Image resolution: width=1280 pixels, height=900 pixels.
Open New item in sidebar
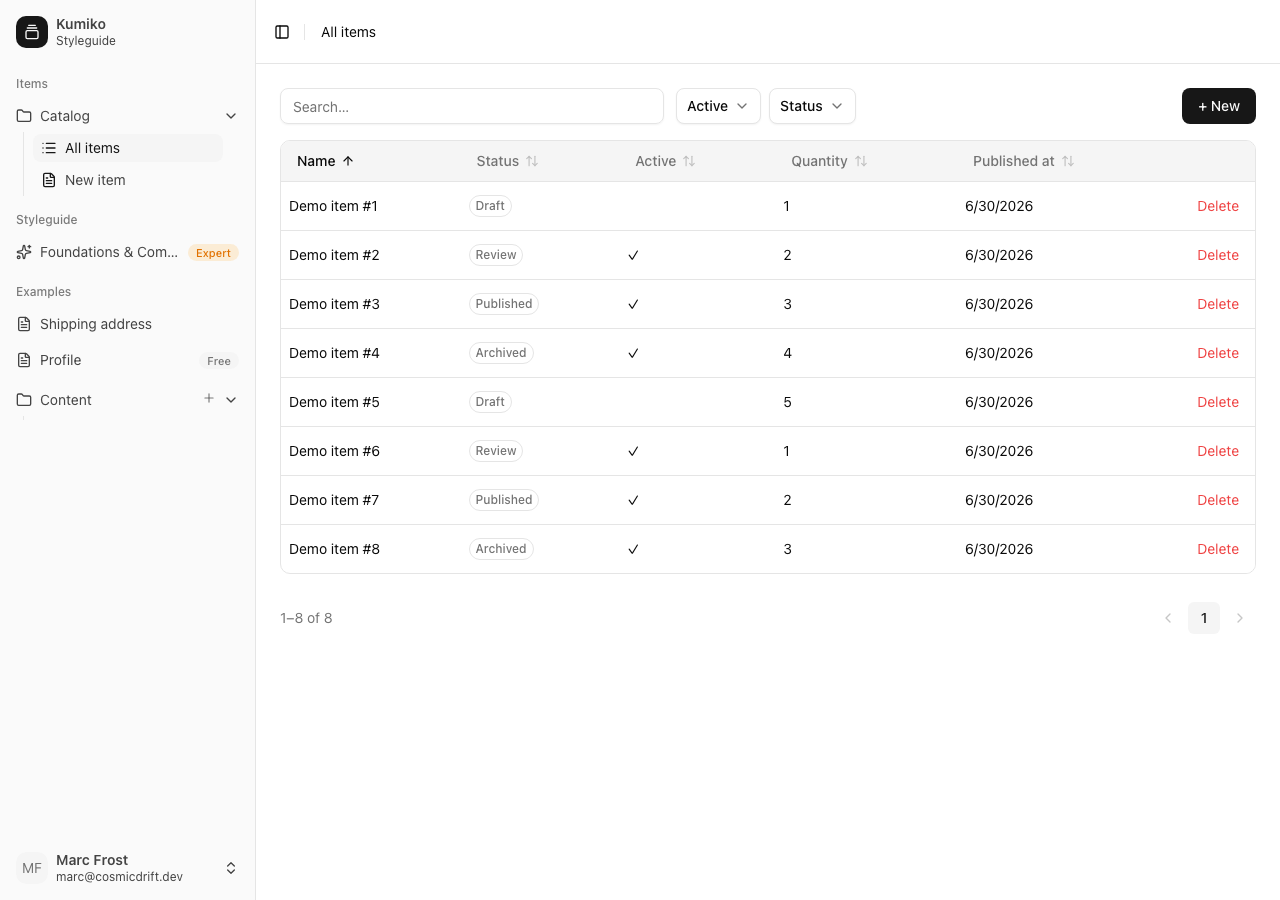pyautogui.click(x=128, y=180)
